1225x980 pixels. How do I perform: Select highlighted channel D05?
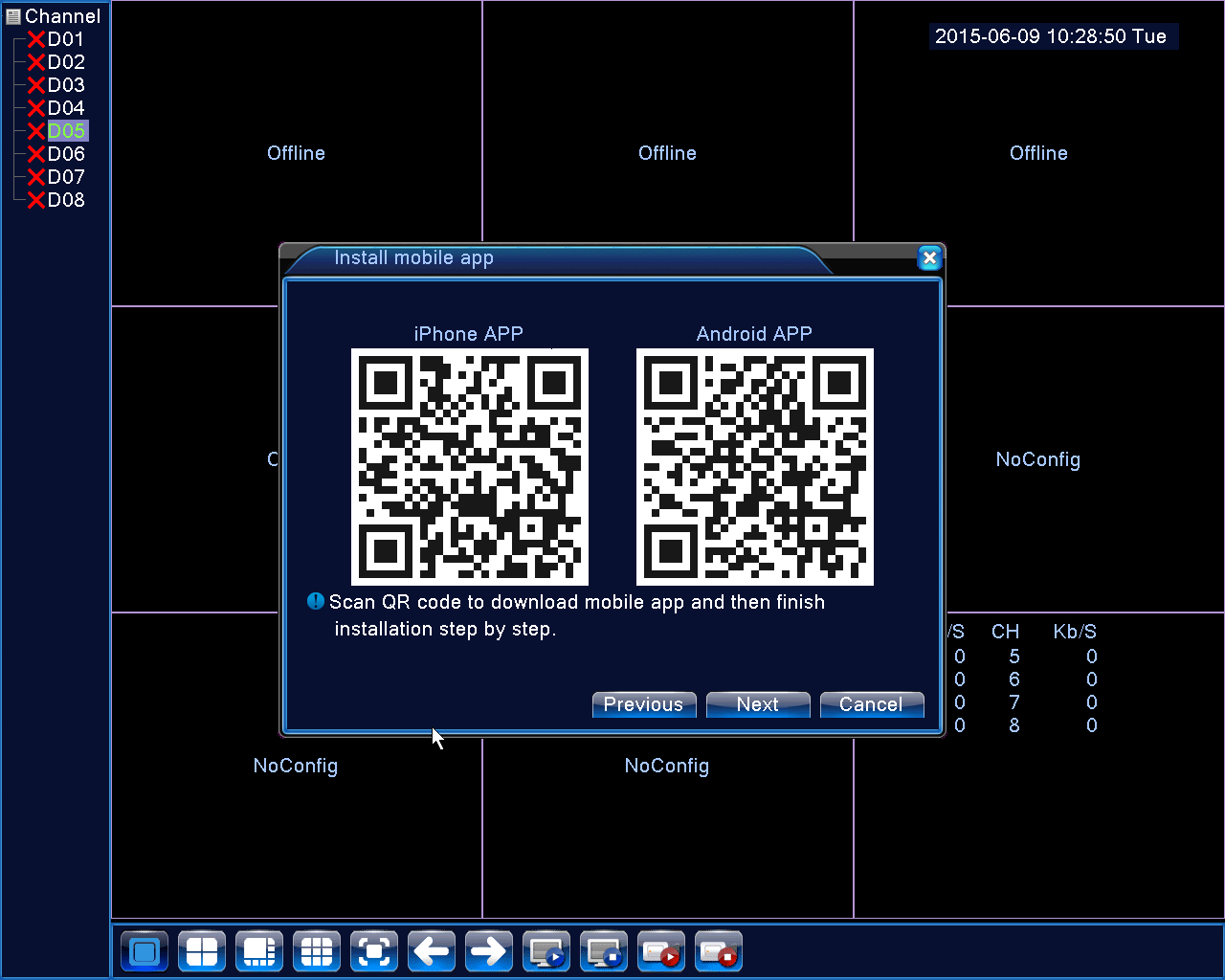[x=67, y=131]
